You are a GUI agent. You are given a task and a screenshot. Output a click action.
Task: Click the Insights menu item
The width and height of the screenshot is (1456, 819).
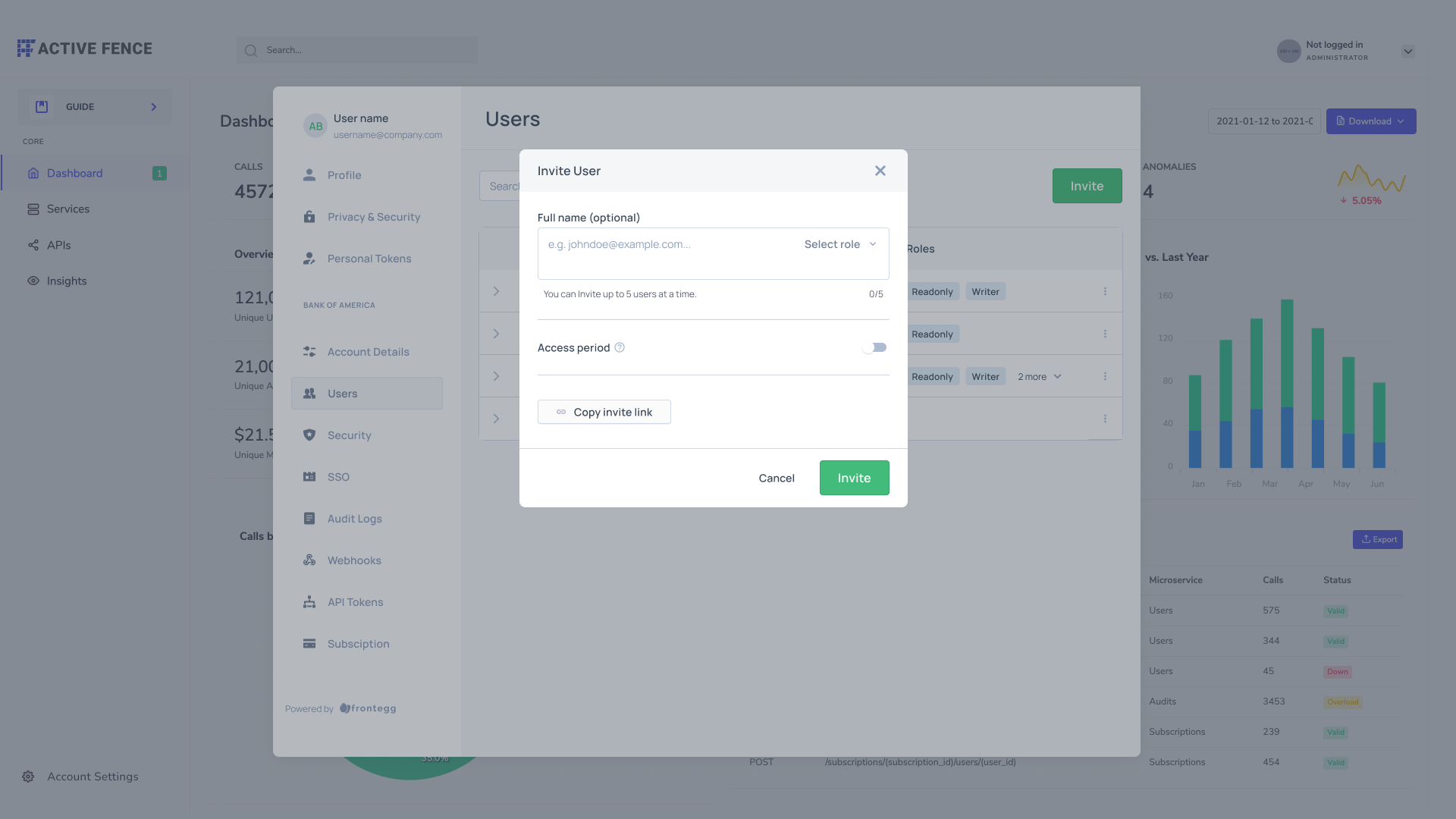pyautogui.click(x=66, y=281)
